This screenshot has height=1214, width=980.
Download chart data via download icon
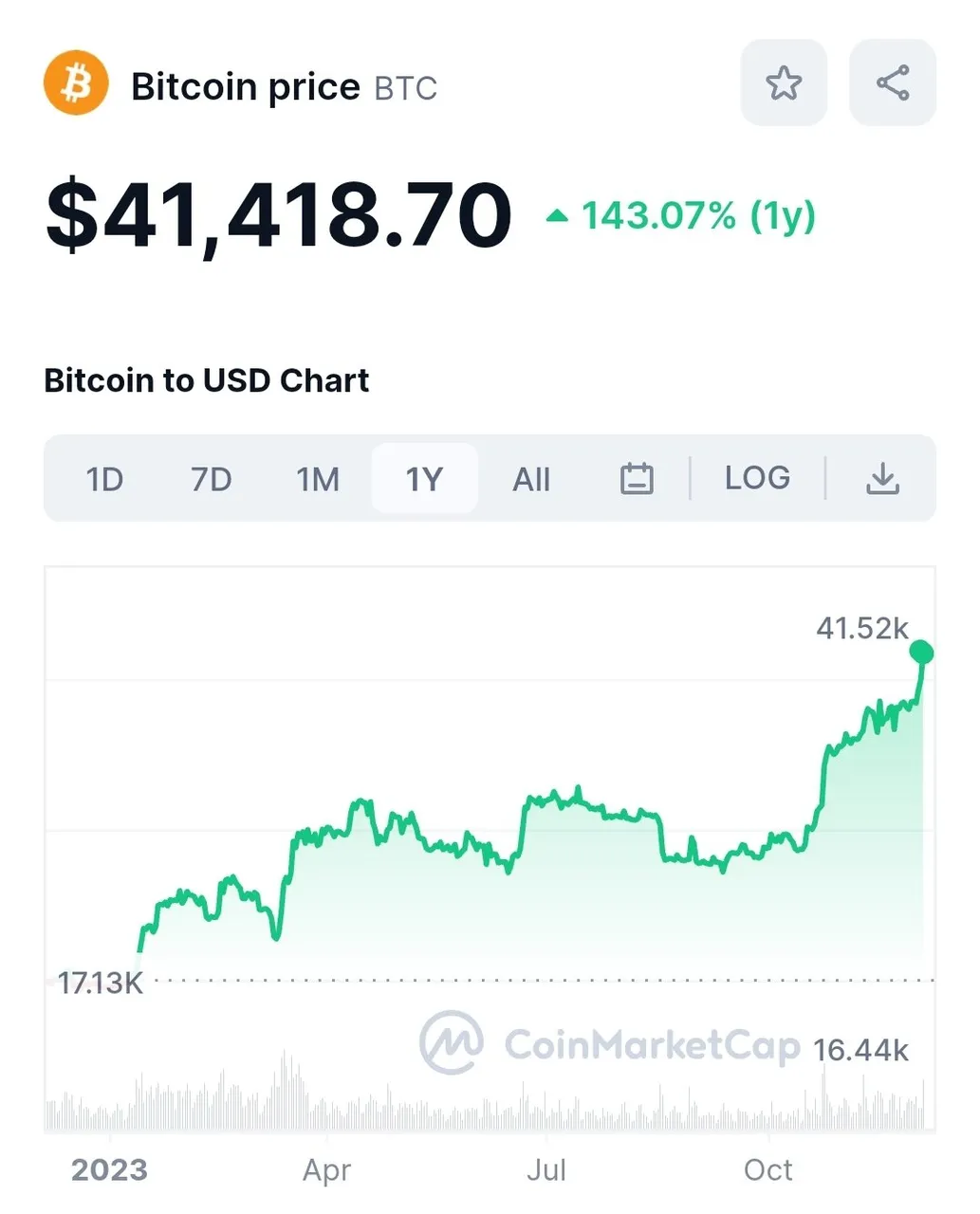(x=883, y=479)
